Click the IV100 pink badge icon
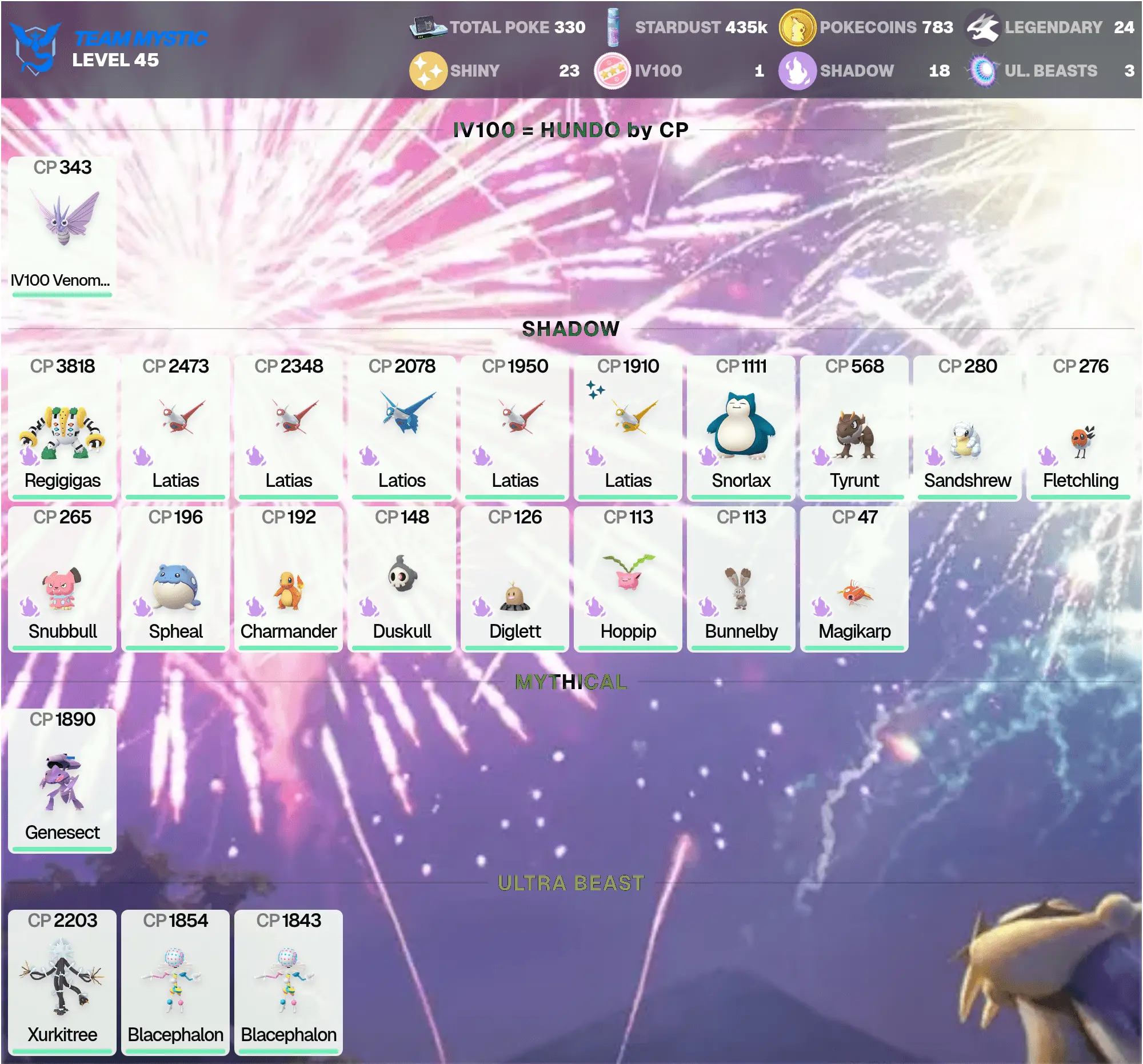1143x1064 pixels. click(612, 71)
